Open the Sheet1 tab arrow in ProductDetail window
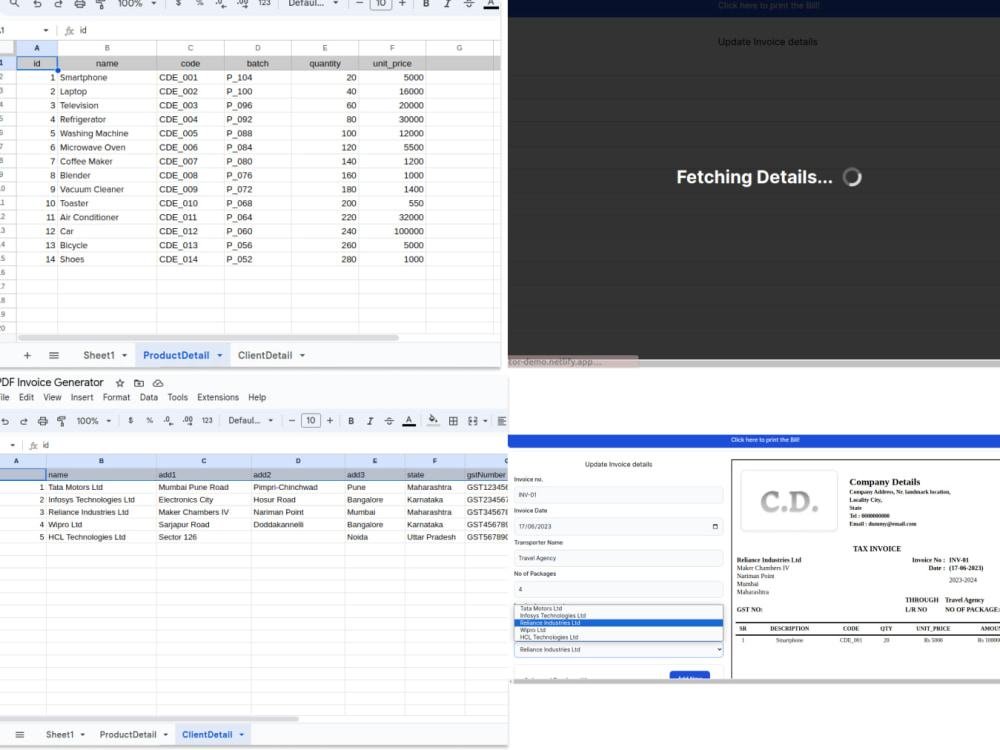This screenshot has height=750, width=1000. click(x=124, y=355)
